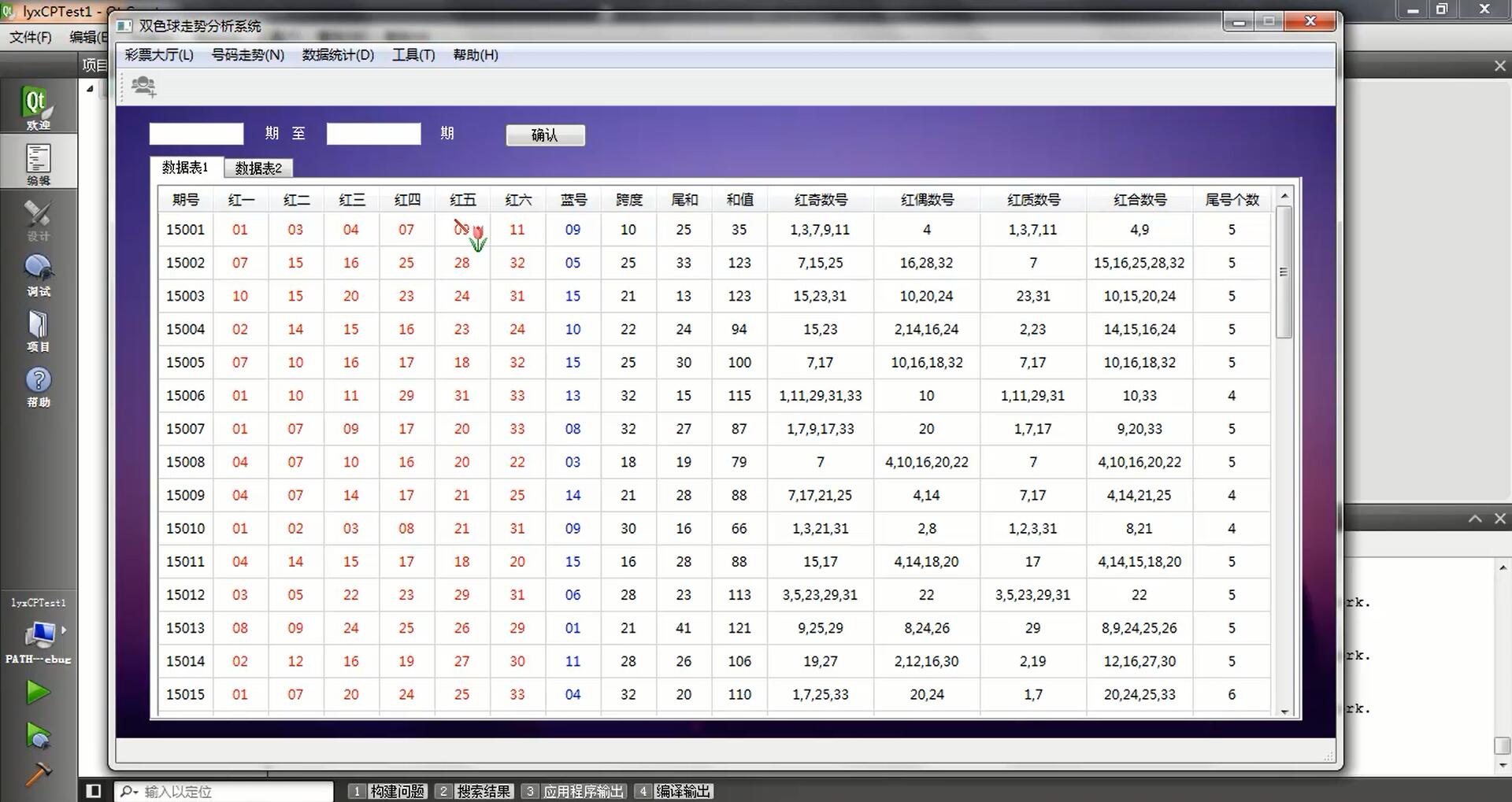Viewport: 1512px width, 802px height.
Task: Click the 确认 button
Action: click(545, 135)
